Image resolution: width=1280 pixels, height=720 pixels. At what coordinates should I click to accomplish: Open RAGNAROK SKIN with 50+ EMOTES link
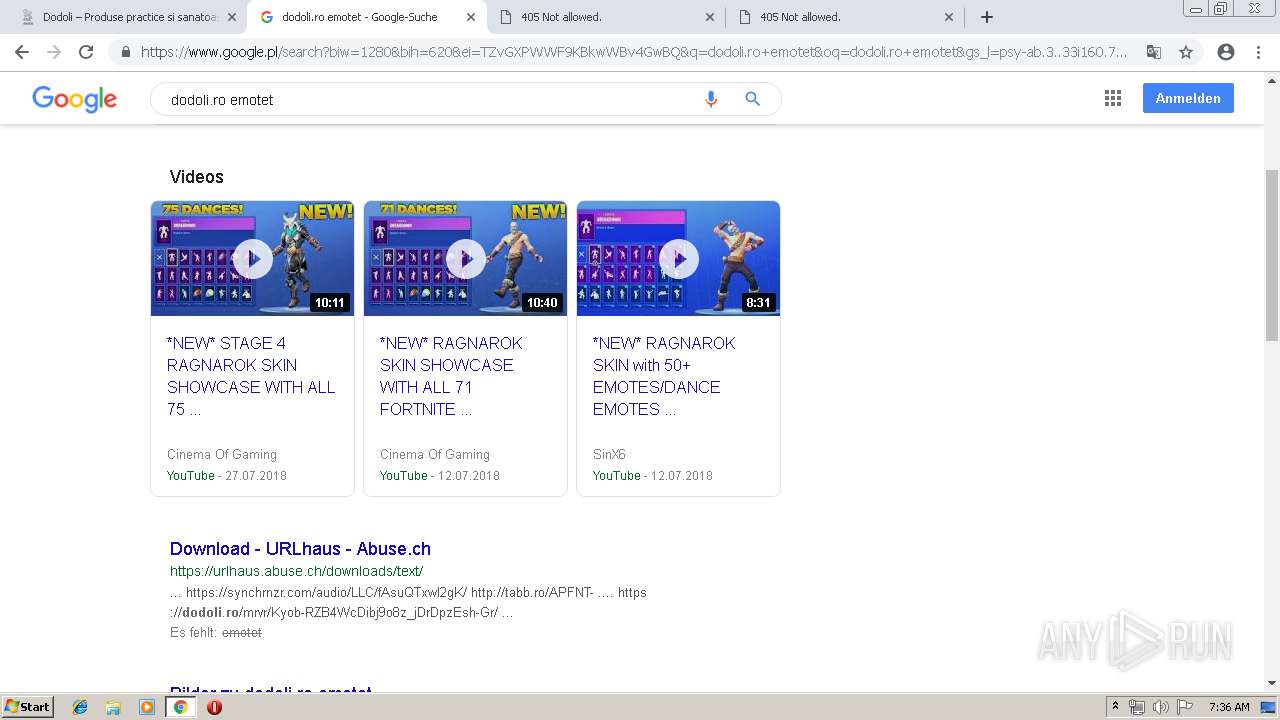pos(664,376)
